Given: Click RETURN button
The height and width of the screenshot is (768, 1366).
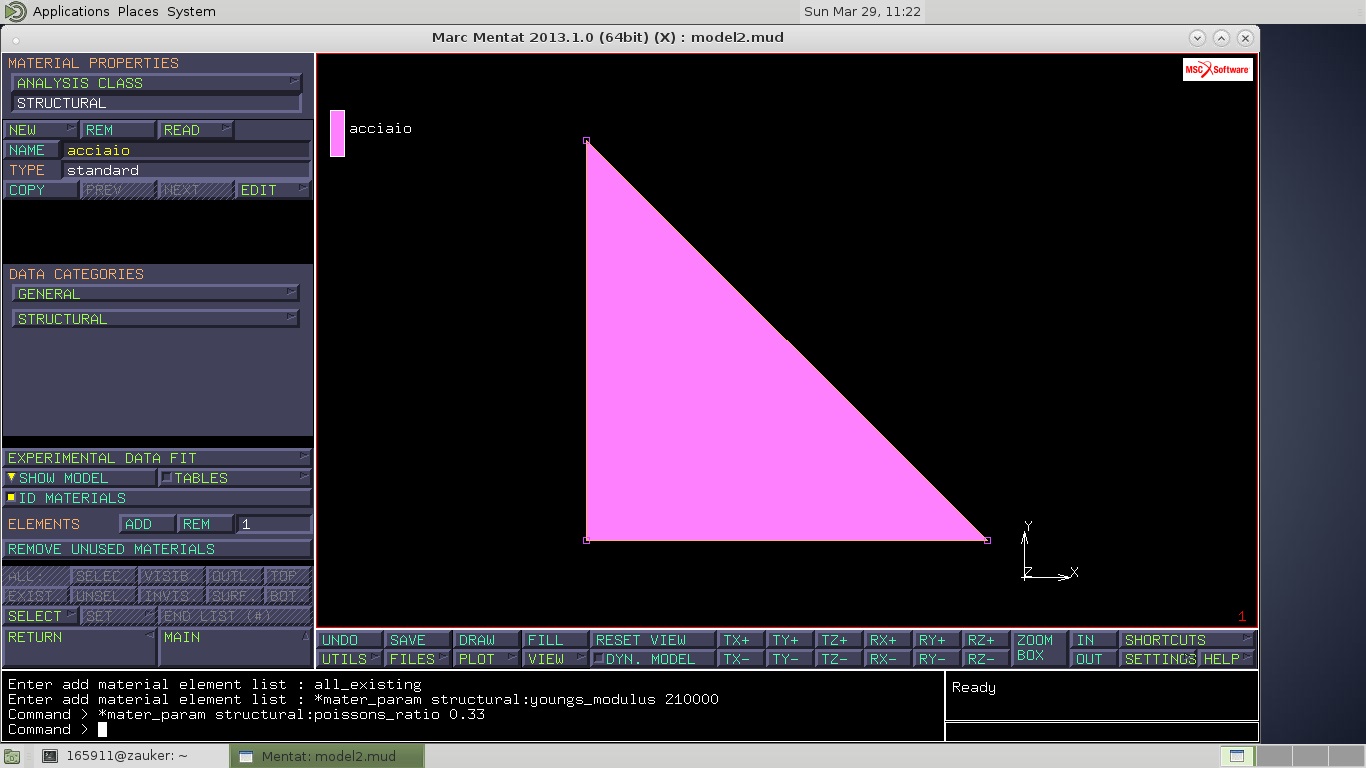Looking at the screenshot, I should point(80,646).
